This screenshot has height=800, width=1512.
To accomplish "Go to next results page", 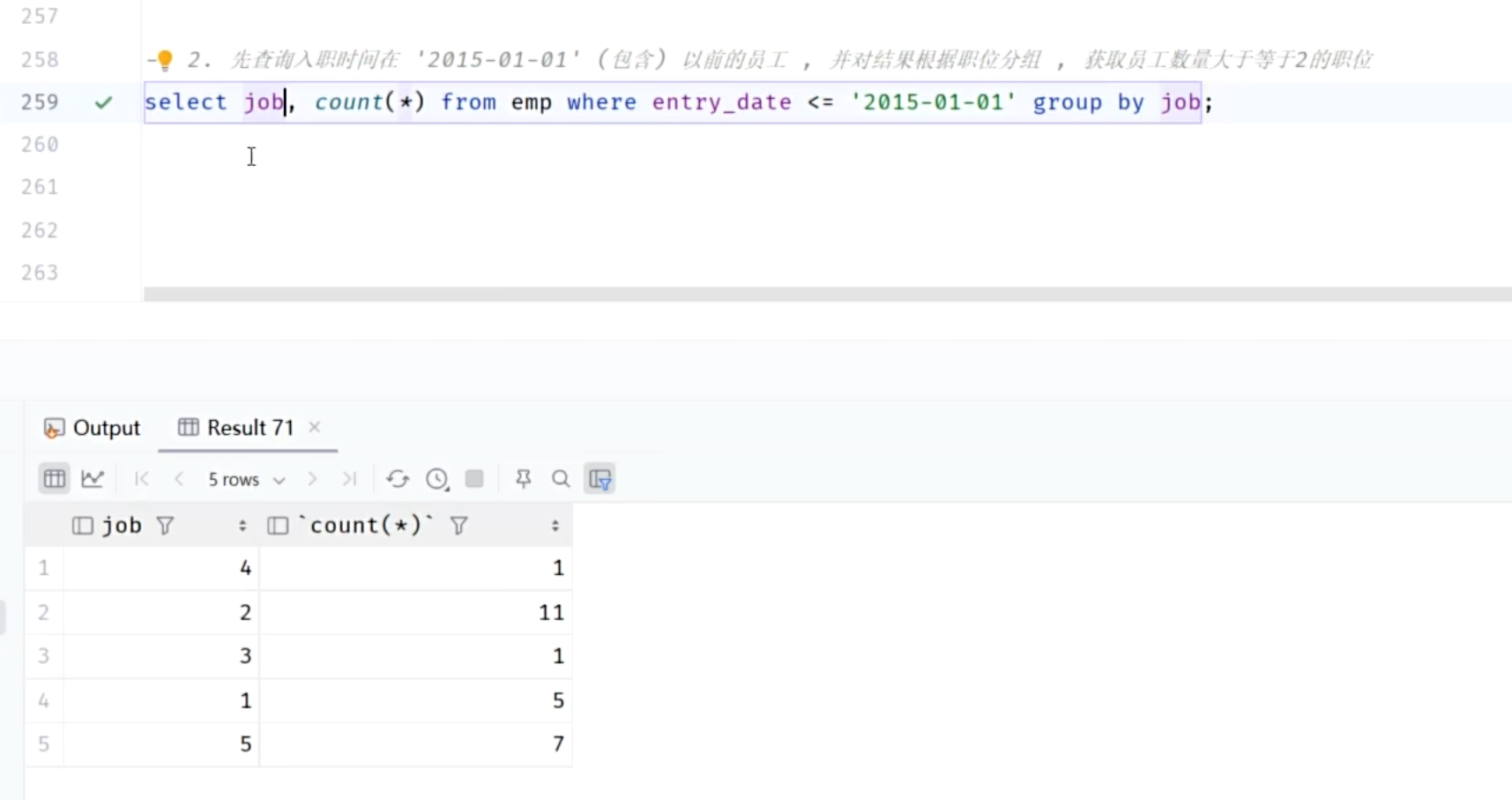I will 312,479.
